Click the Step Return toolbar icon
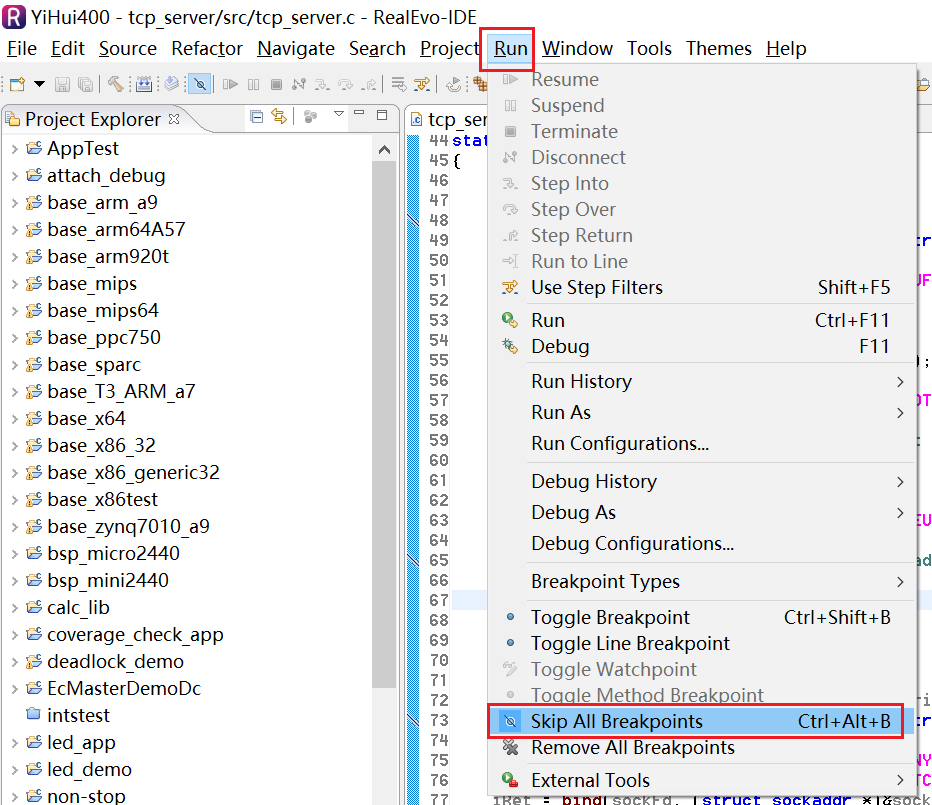Viewport: 932px width, 805px height. pyautogui.click(x=369, y=84)
